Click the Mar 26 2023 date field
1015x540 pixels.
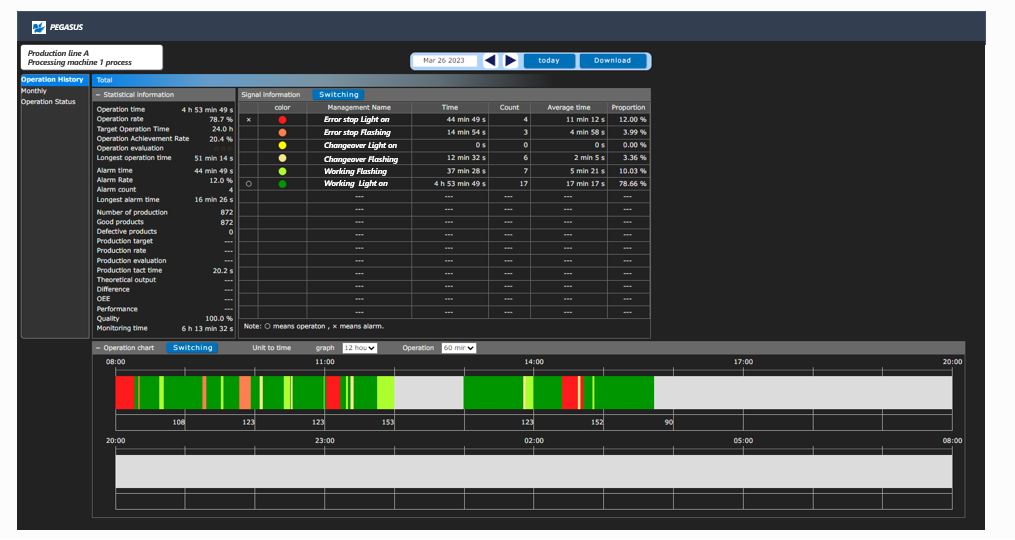click(x=444, y=61)
